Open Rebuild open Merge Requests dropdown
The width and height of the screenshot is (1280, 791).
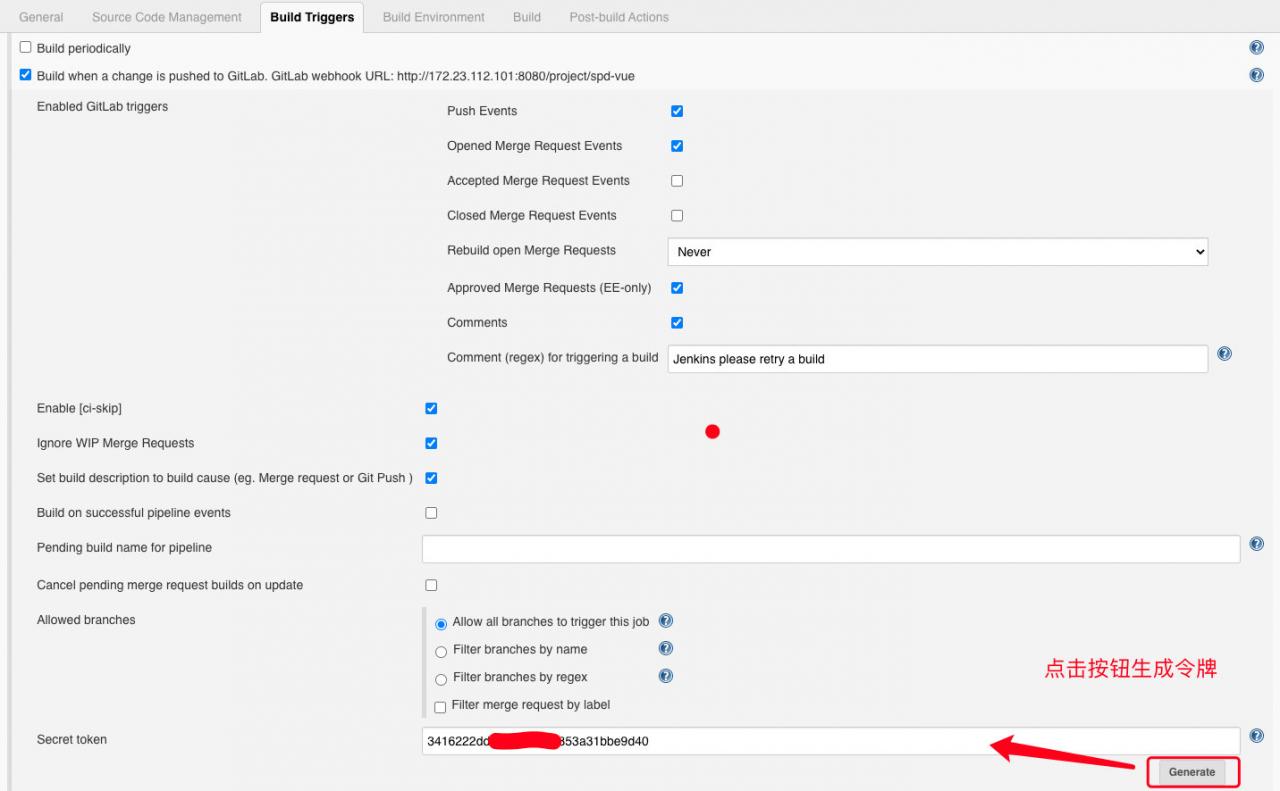point(937,252)
